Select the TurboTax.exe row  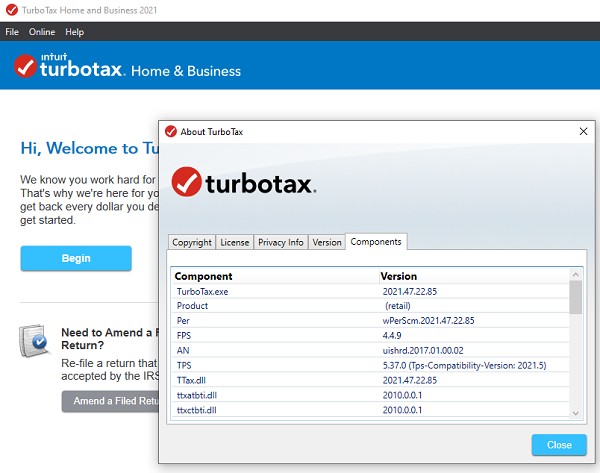pyautogui.click(x=370, y=292)
